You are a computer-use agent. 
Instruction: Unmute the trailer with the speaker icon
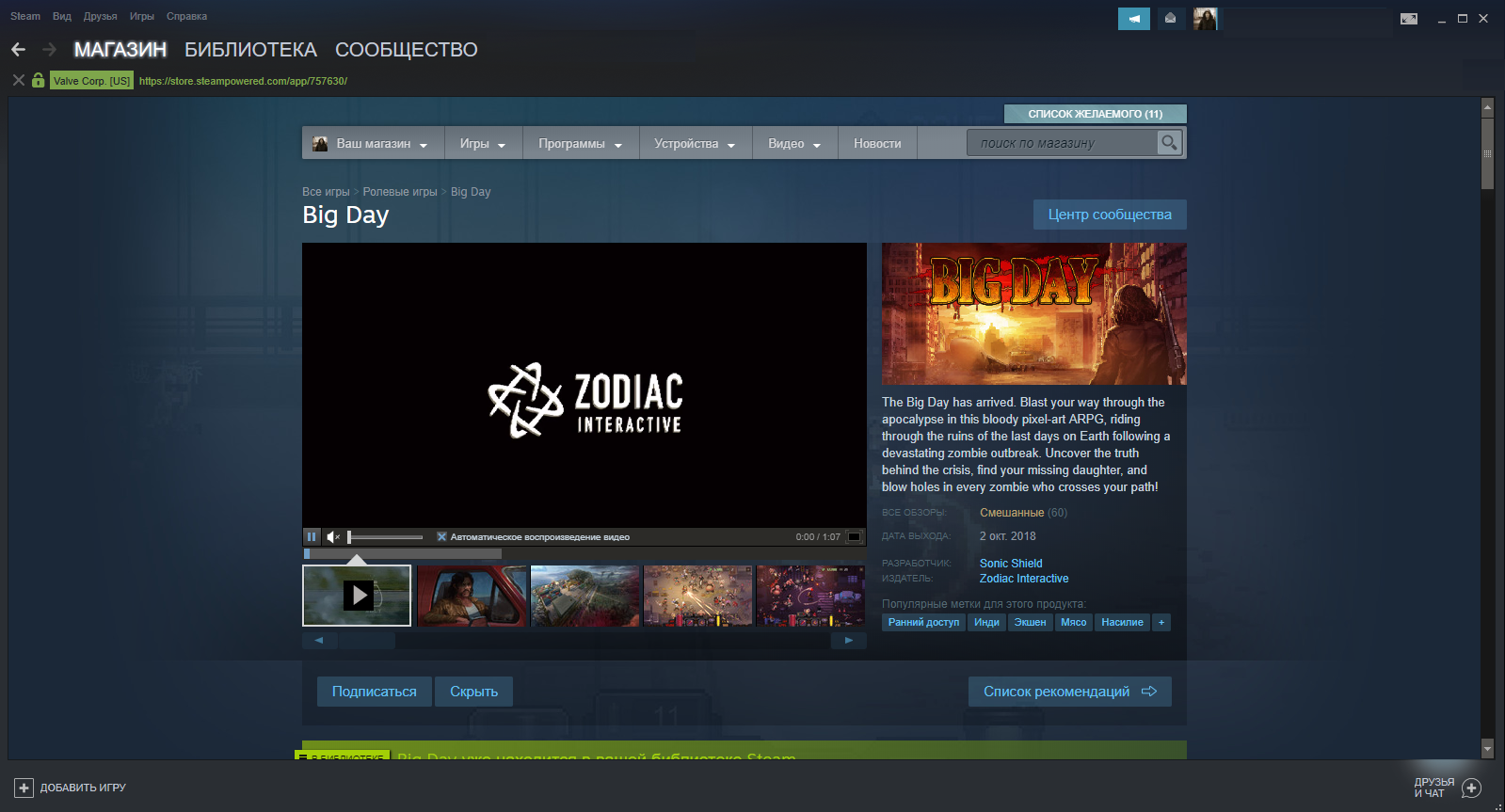click(333, 537)
